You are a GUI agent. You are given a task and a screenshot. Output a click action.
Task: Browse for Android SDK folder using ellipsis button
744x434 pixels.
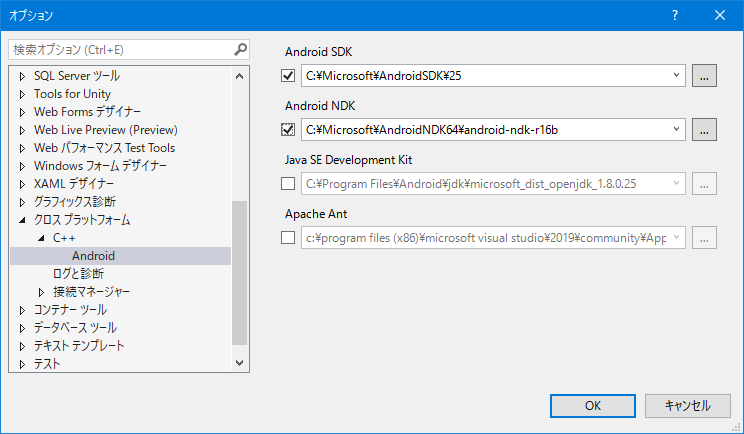click(x=705, y=75)
